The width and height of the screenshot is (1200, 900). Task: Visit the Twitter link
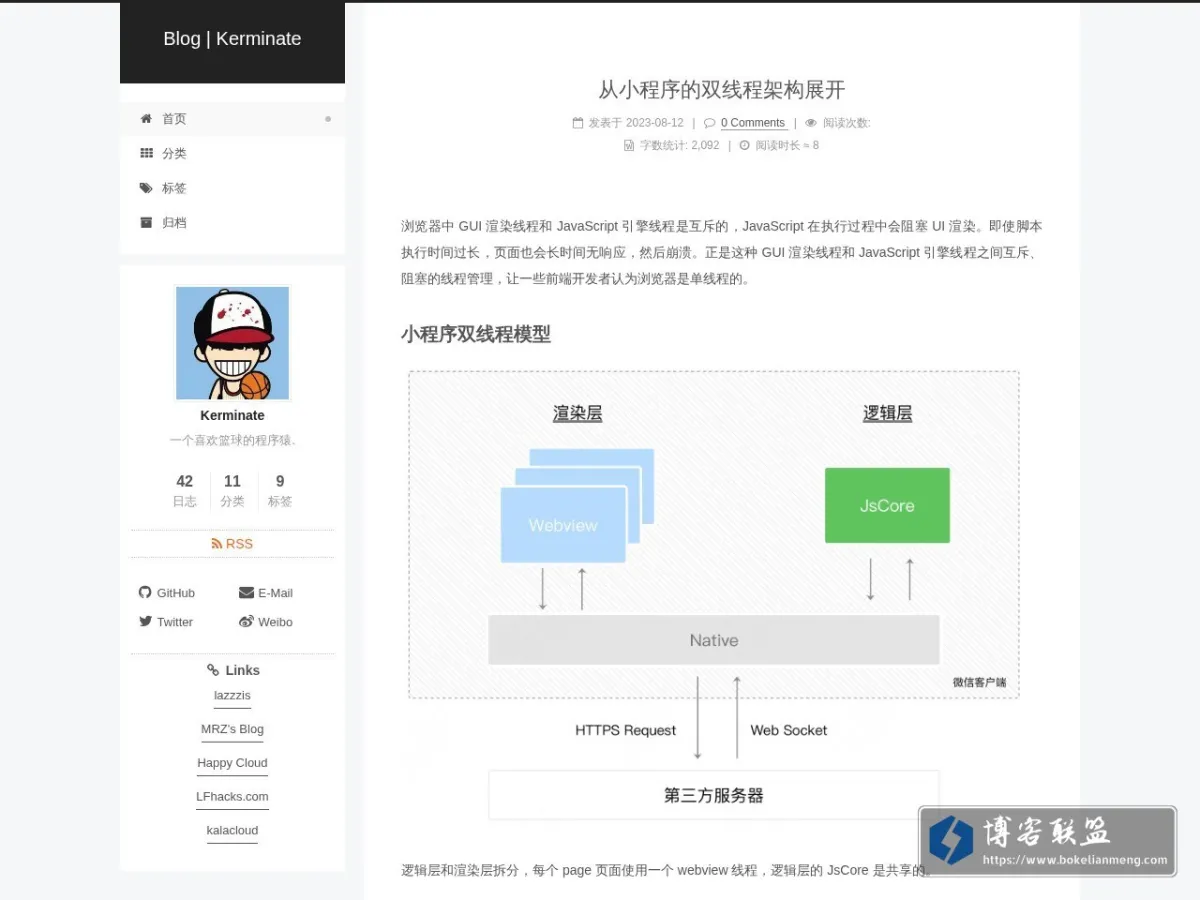point(166,622)
